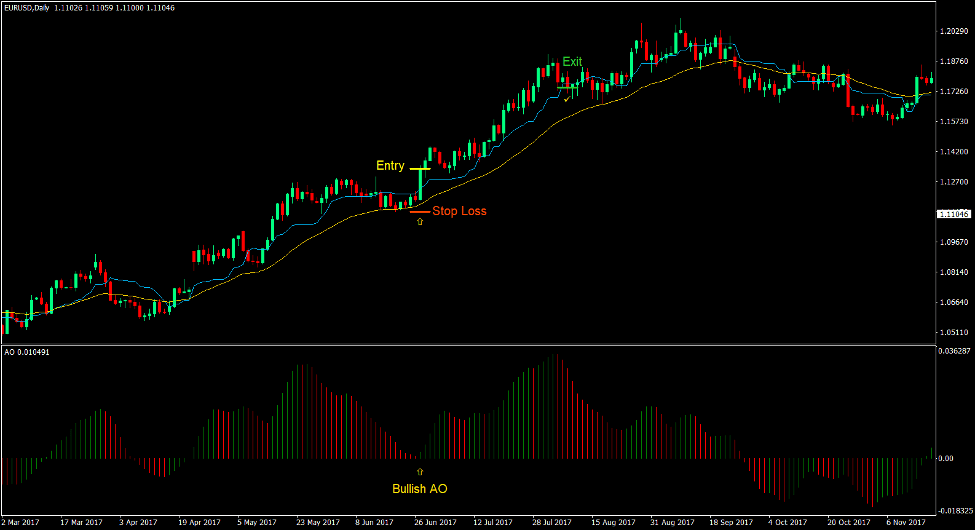Click the 8 Jun 2017 date label

pos(374,522)
